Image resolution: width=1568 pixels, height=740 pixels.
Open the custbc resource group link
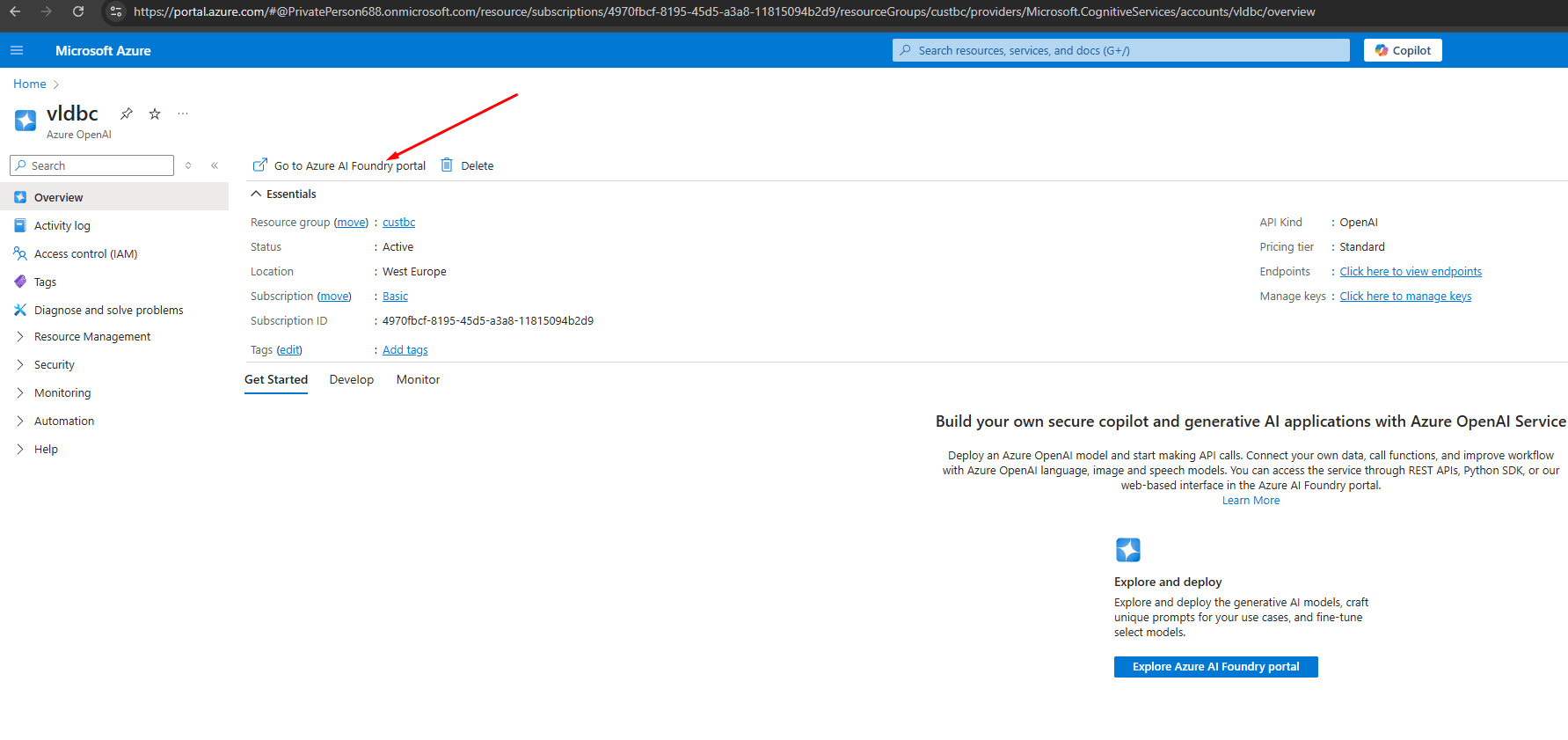pyautogui.click(x=398, y=223)
